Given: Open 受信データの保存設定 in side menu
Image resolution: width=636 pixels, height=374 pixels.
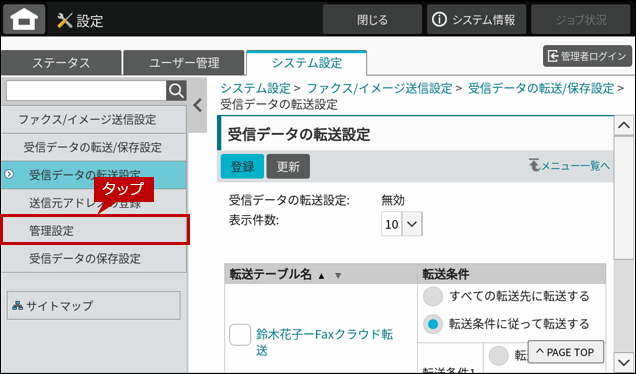Looking at the screenshot, I should [94, 258].
